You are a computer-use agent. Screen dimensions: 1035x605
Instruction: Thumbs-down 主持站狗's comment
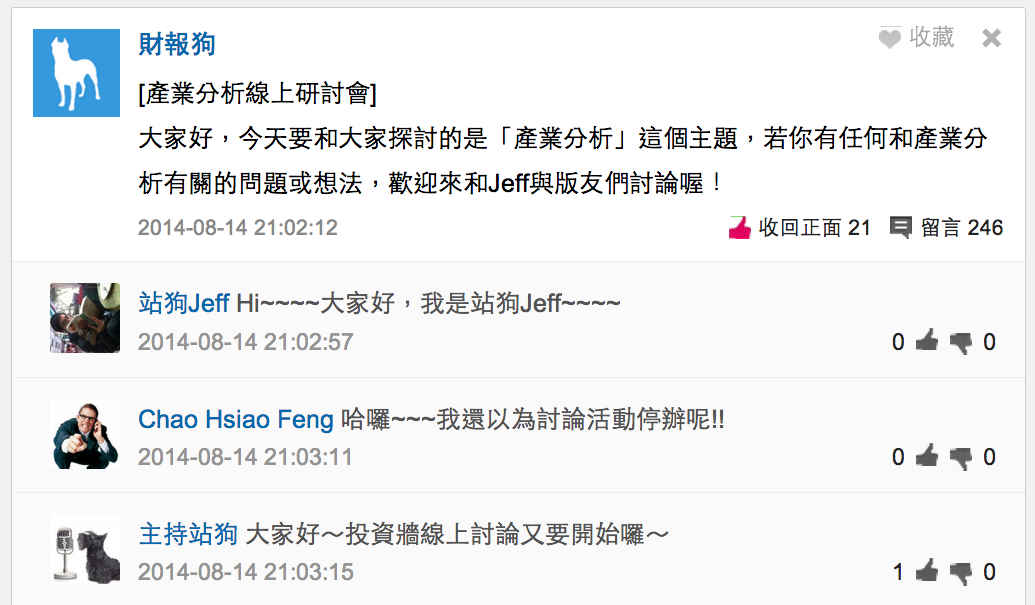coord(960,572)
